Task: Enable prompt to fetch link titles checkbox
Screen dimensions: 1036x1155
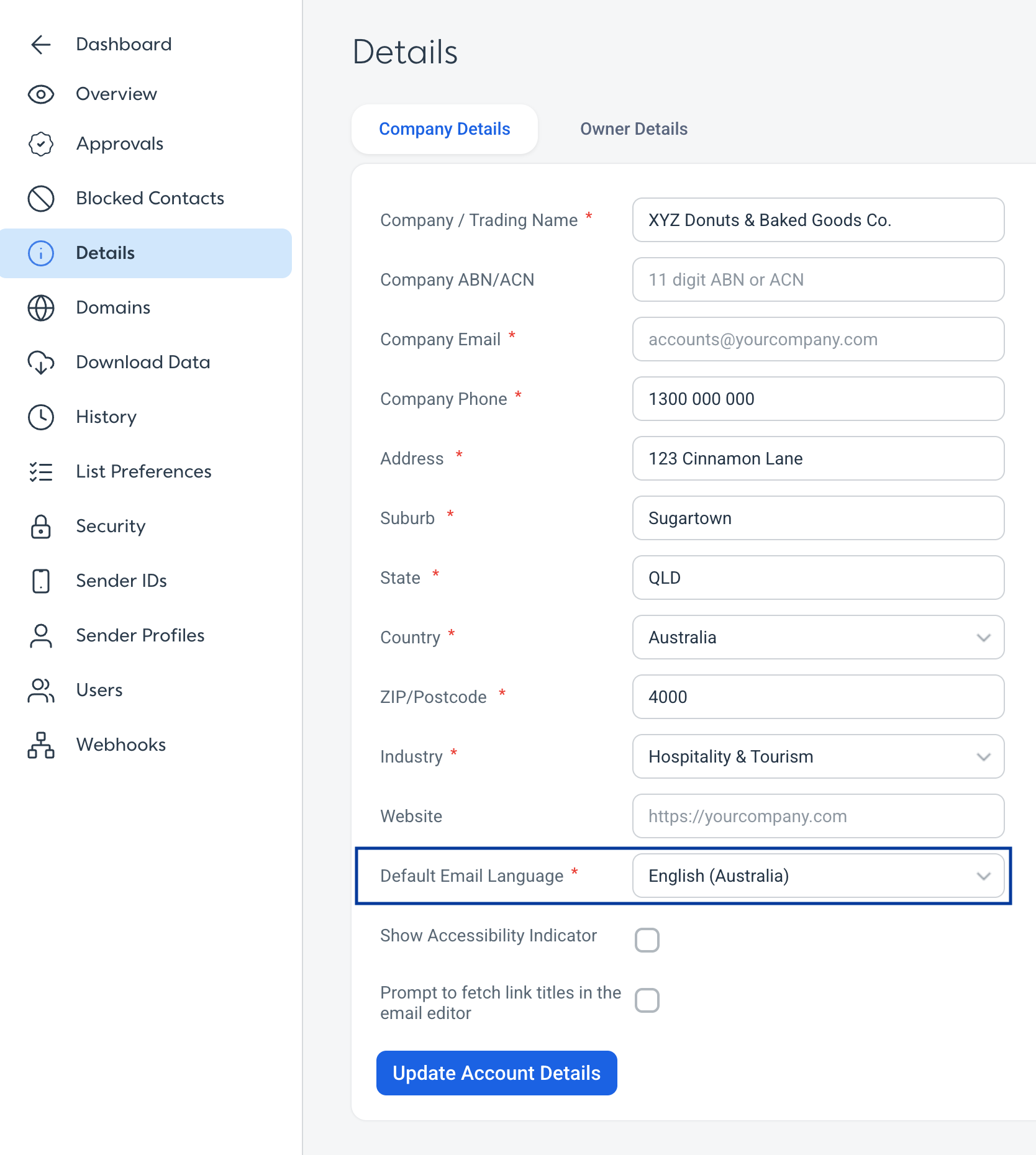Action: [647, 1000]
